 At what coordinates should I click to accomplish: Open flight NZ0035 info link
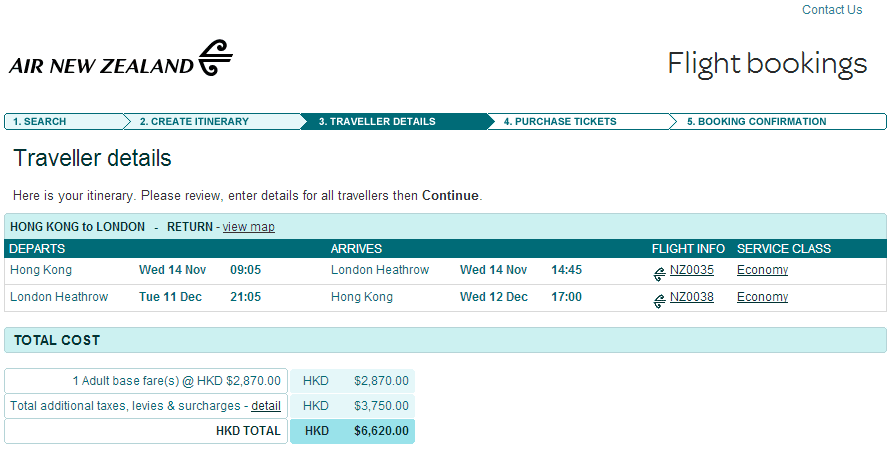pos(692,270)
